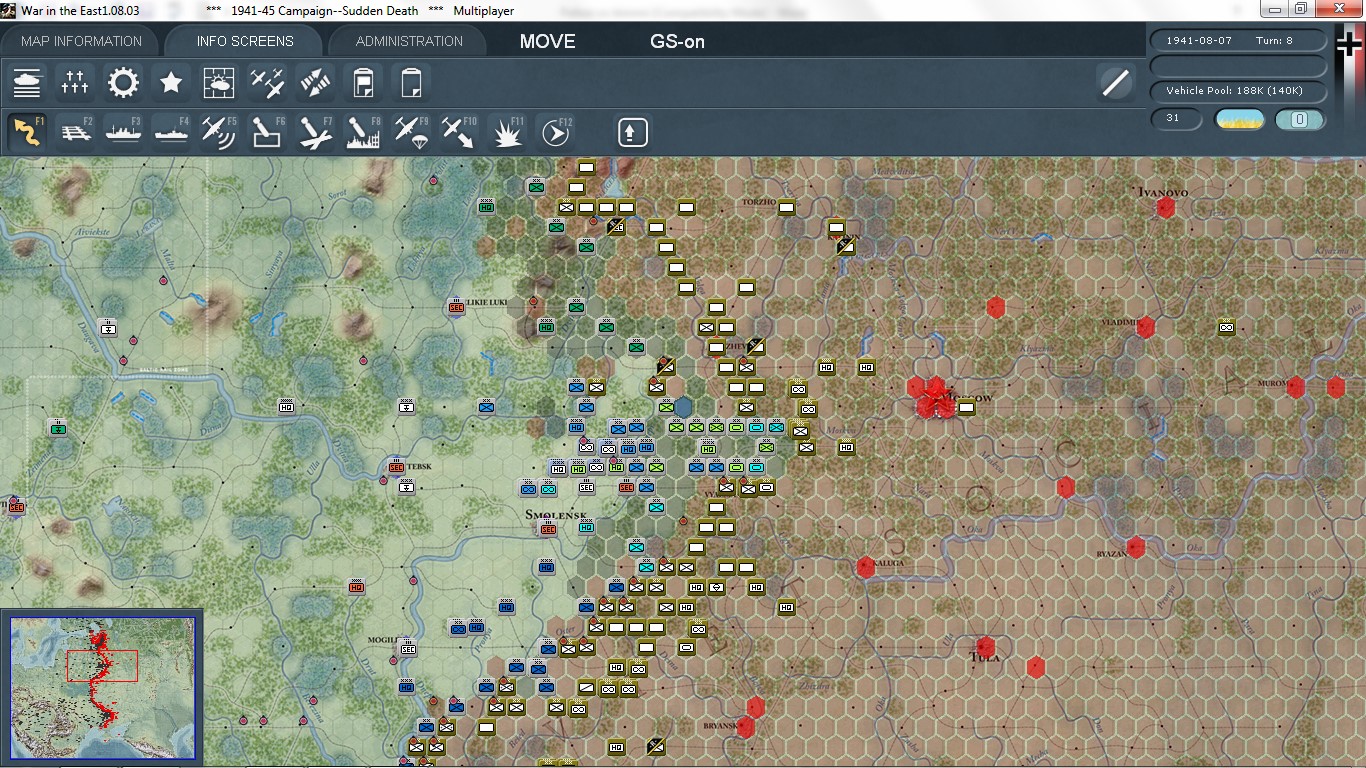Select the F5 air recon icon
The height and width of the screenshot is (768, 1366).
(219, 132)
